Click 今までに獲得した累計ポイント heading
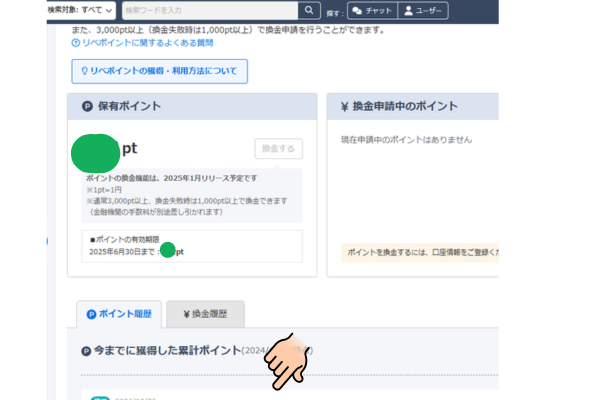The height and width of the screenshot is (400, 600). pyautogui.click(x=168, y=350)
